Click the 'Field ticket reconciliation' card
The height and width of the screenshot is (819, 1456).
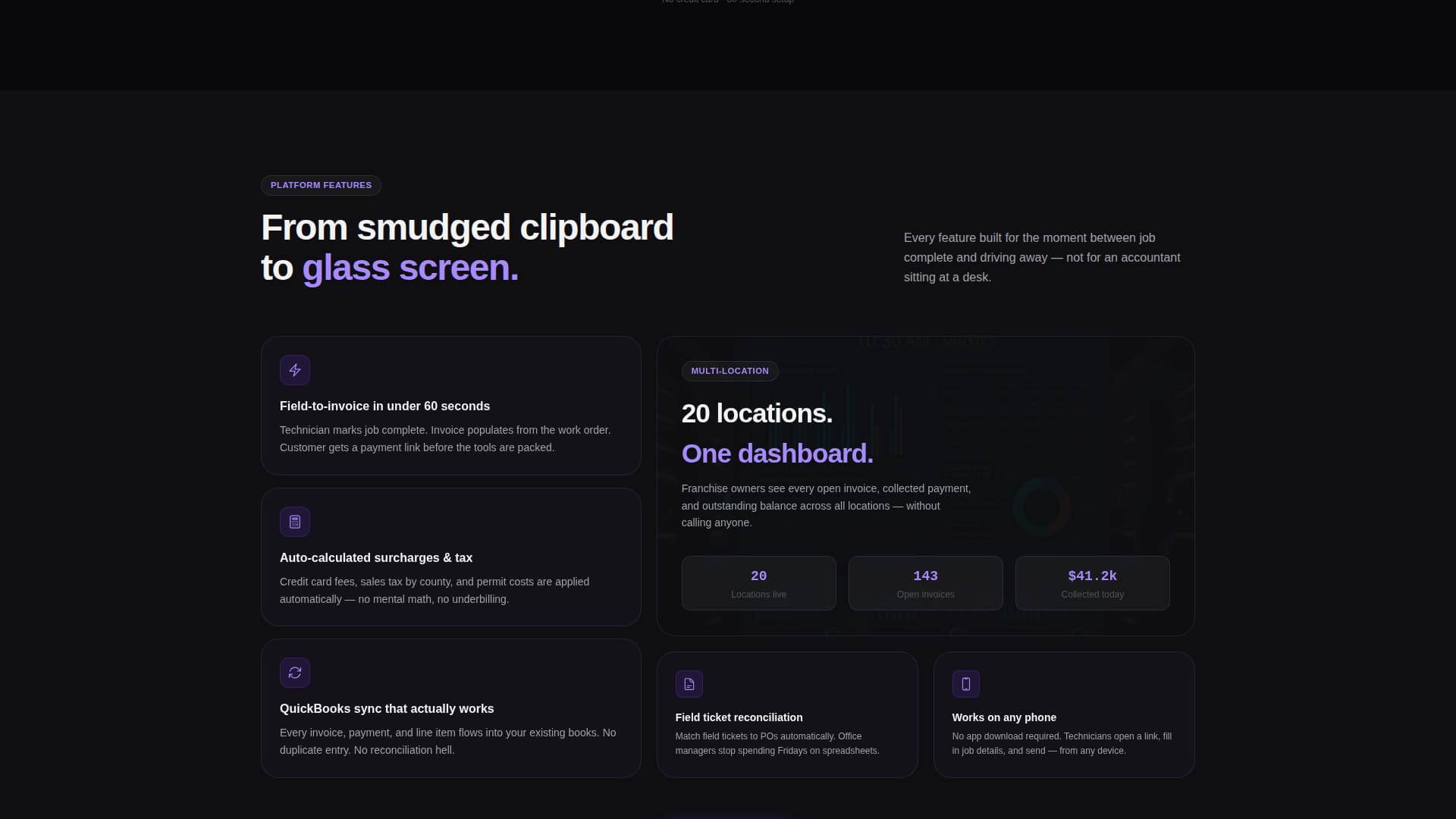coord(787,714)
